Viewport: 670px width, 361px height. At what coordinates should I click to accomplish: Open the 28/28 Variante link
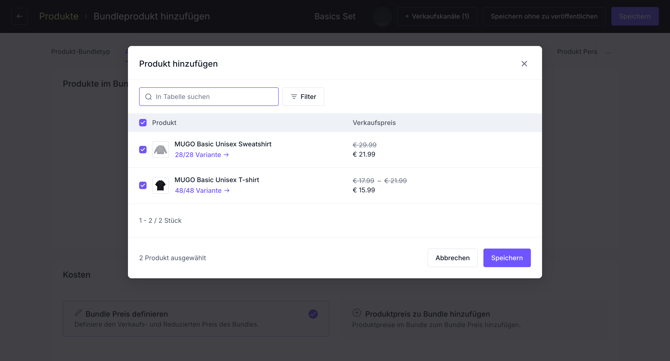(202, 155)
